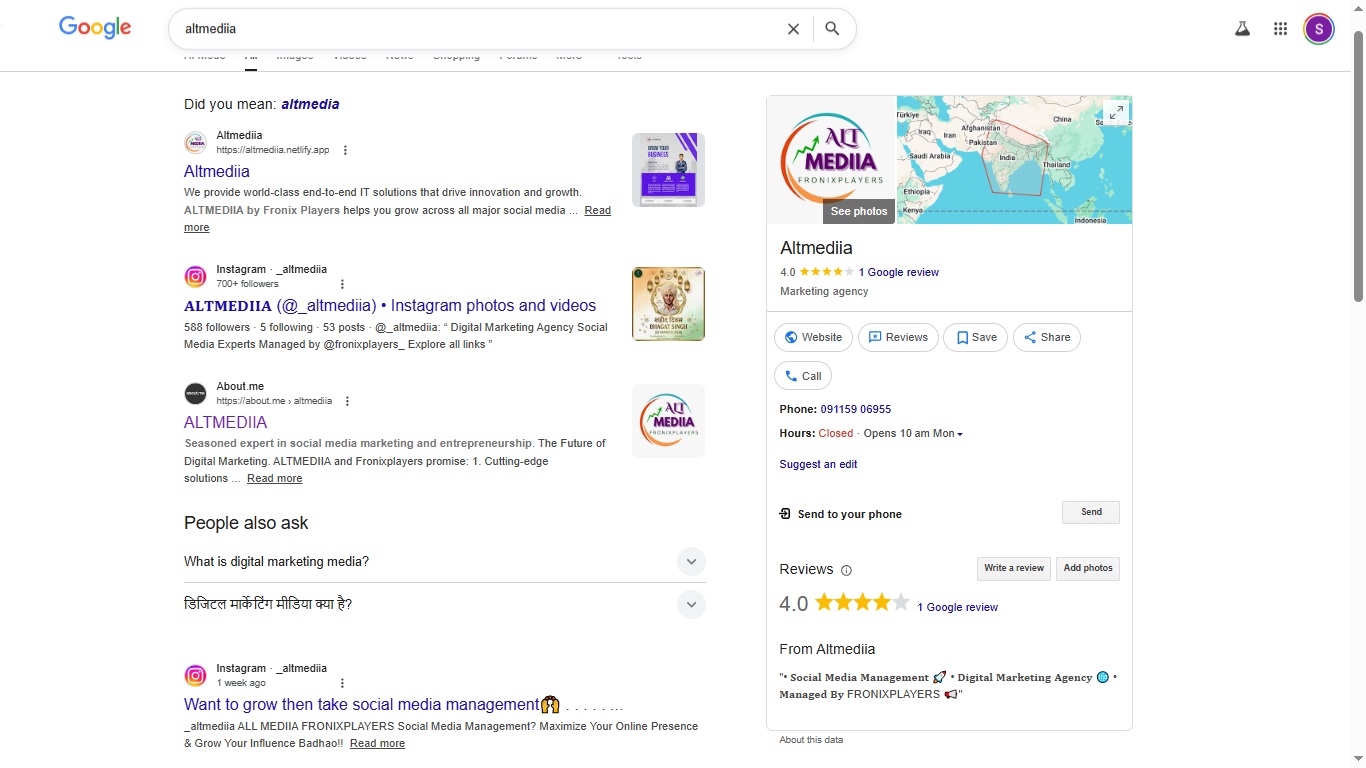Viewport: 1366px width, 768px height.
Task: Expand the Hindi digital marketing question
Action: point(691,604)
